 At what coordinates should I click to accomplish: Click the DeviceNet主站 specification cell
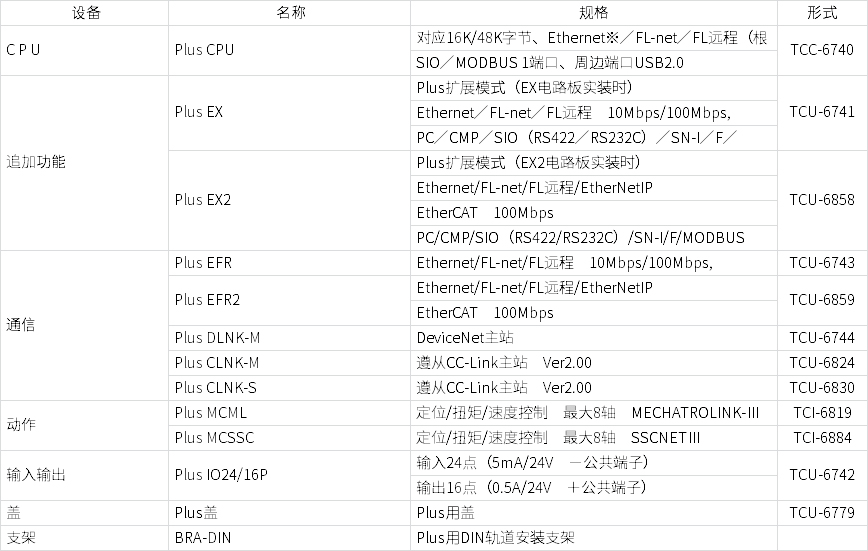465,338
